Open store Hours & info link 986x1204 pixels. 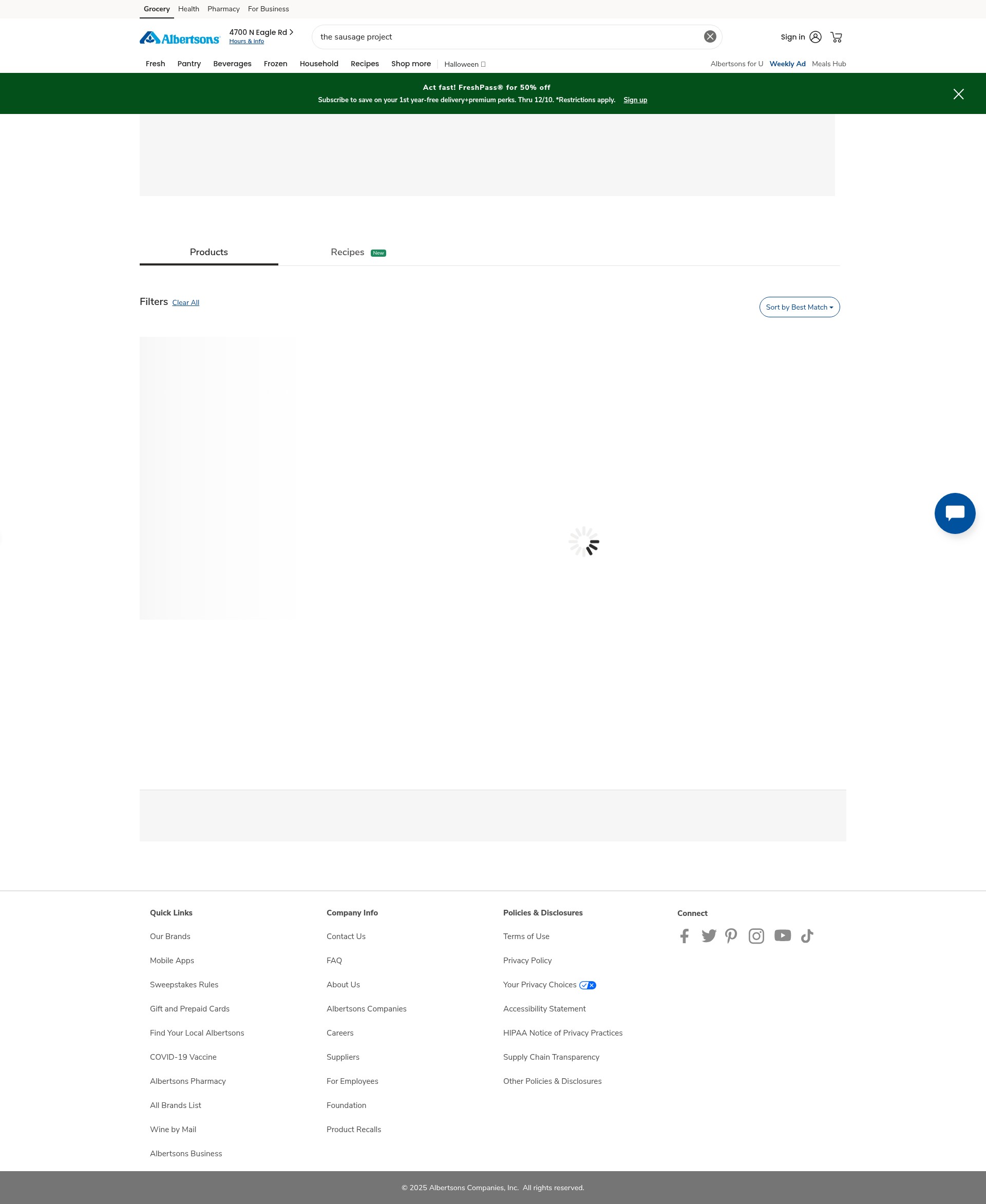pyautogui.click(x=246, y=42)
